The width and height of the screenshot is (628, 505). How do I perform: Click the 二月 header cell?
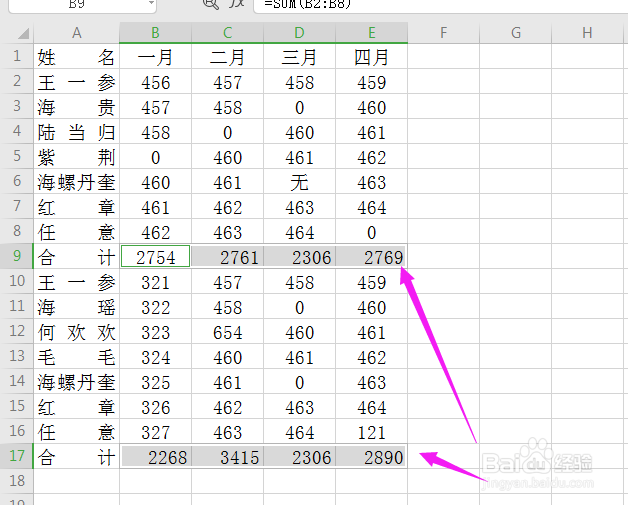coord(227,56)
